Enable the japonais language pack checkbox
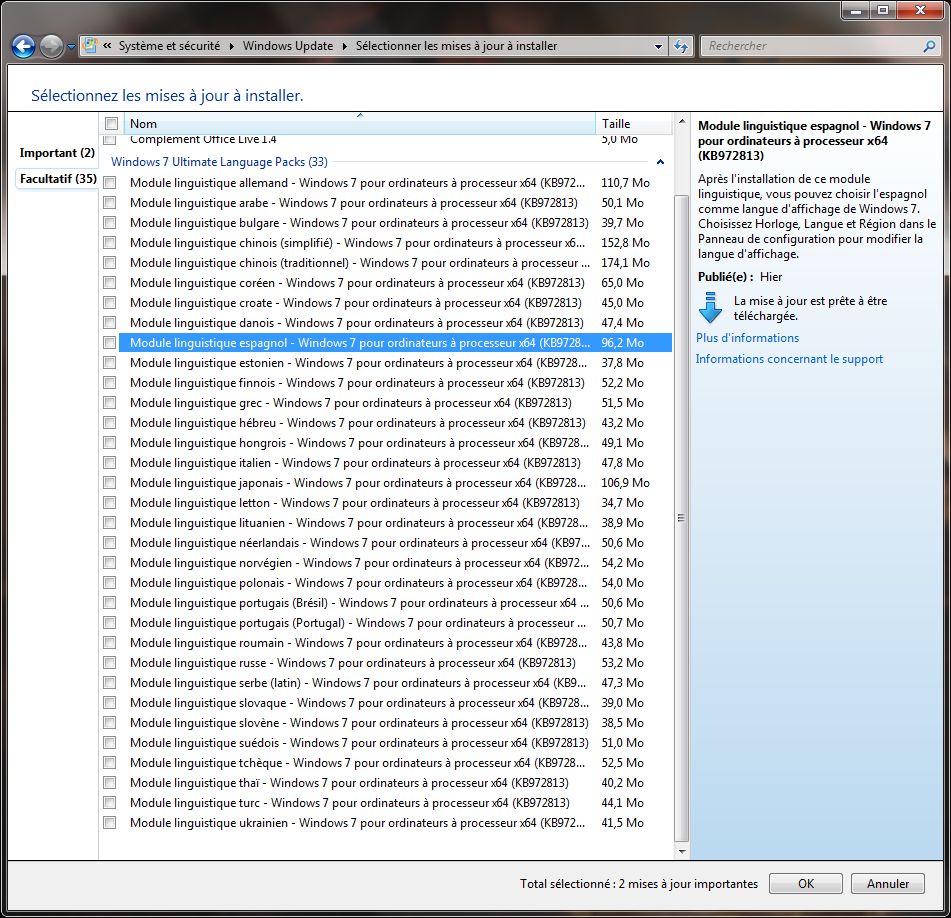The width and height of the screenshot is (951, 918). point(110,483)
